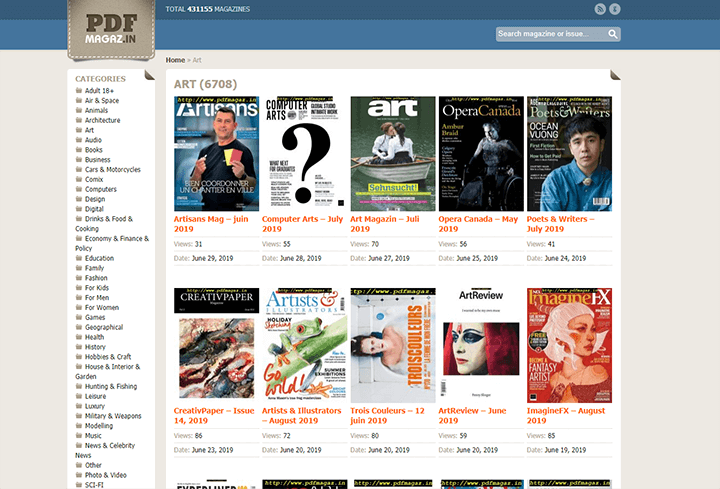Open the ArtReview cover thumbnail
Viewport: 720px width, 489px height.
tap(481, 345)
